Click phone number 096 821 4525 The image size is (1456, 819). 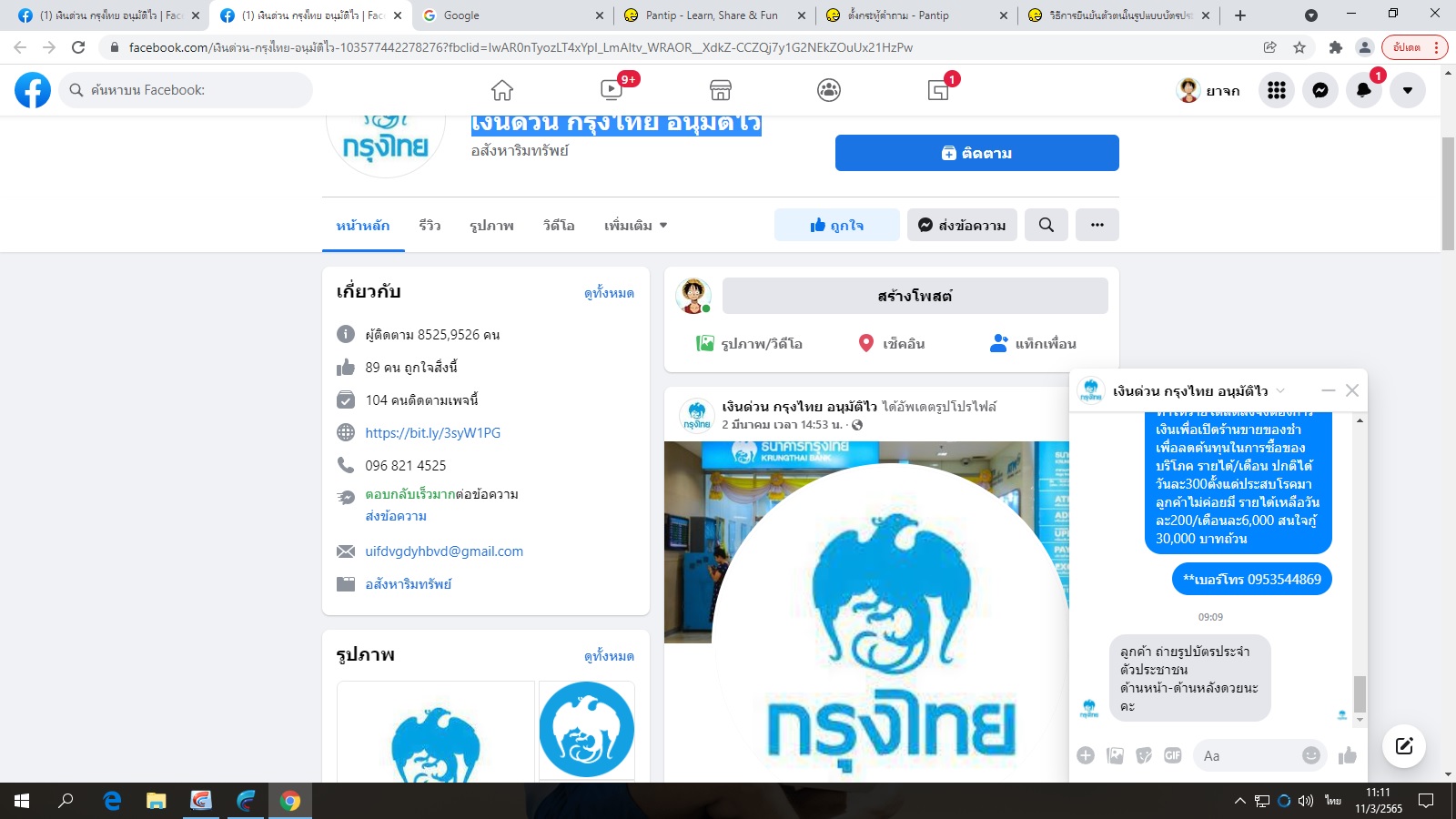[406, 466]
